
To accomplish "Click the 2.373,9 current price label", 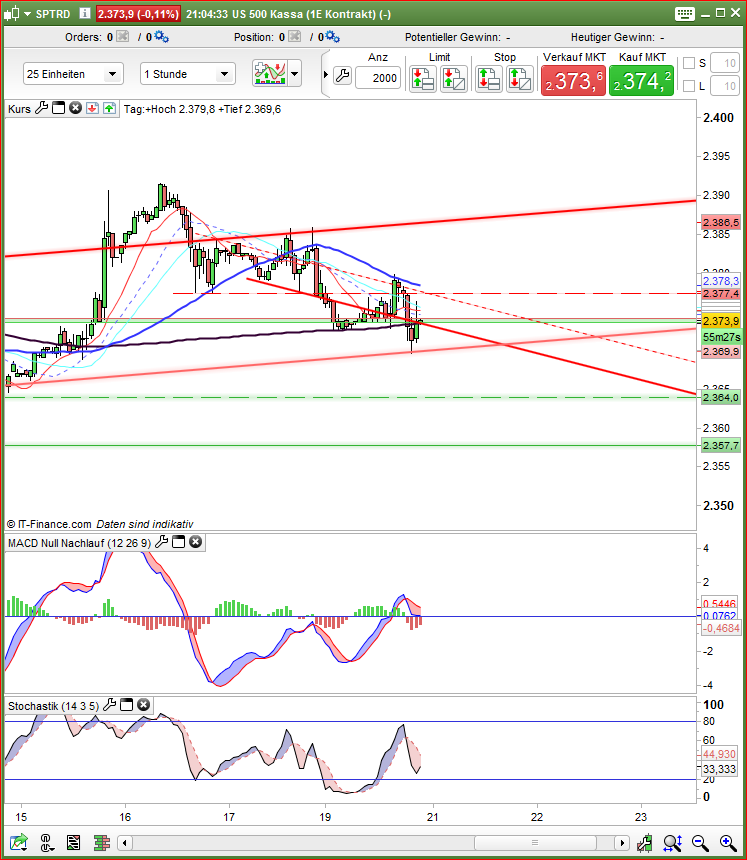I will (721, 321).
